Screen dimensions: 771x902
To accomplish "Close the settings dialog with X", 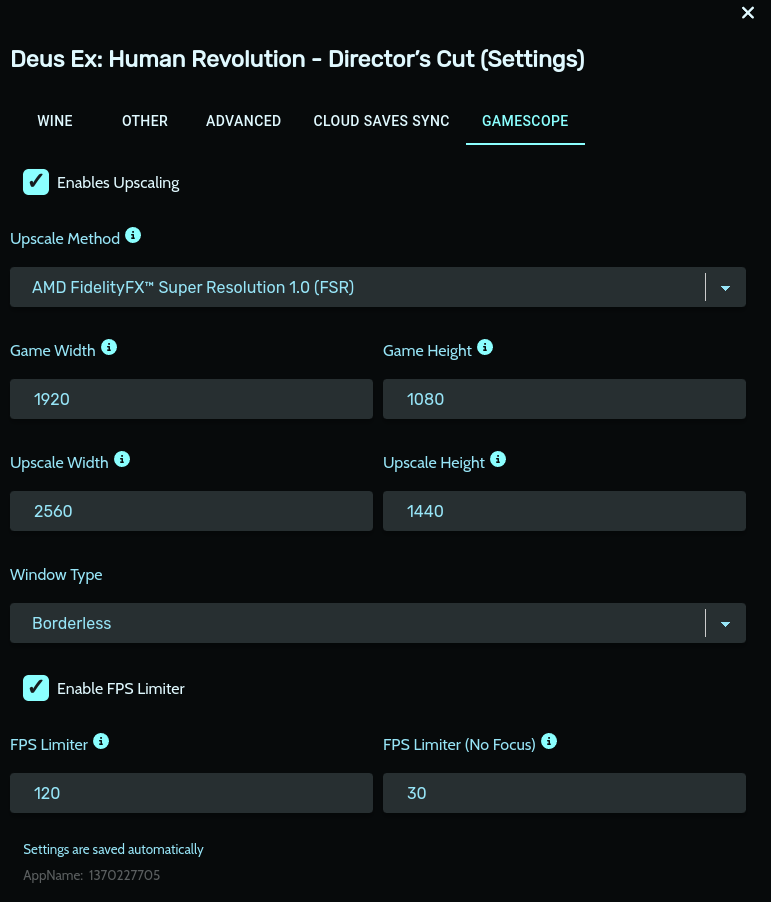I will pyautogui.click(x=747, y=13).
